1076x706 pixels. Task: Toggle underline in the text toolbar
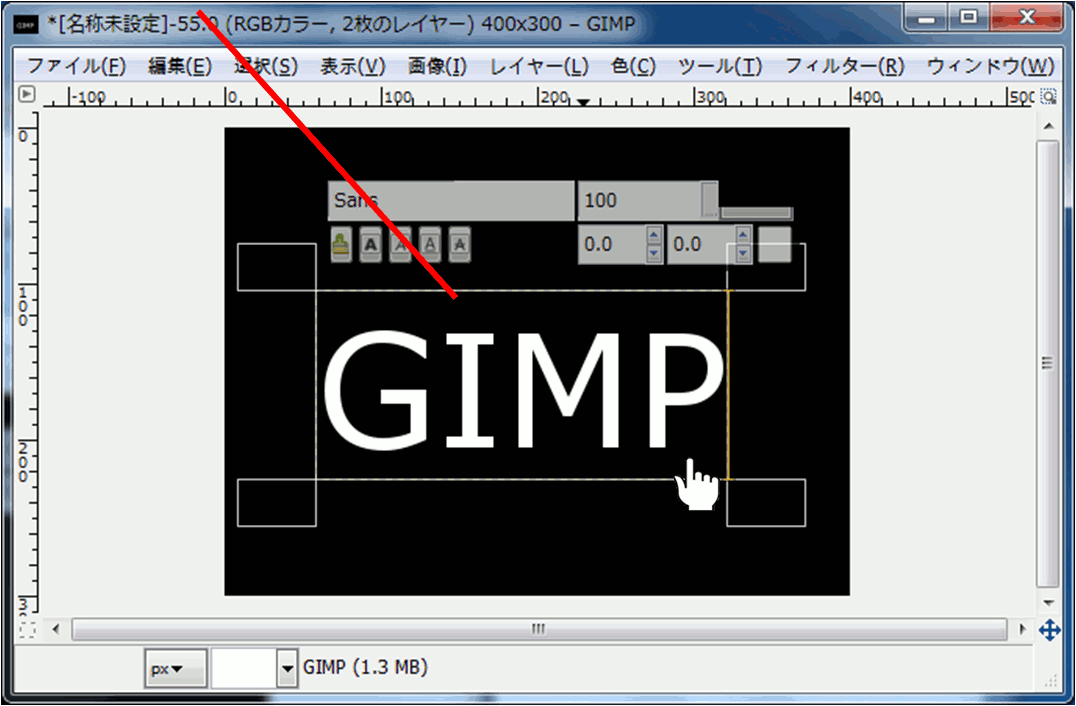[x=430, y=244]
